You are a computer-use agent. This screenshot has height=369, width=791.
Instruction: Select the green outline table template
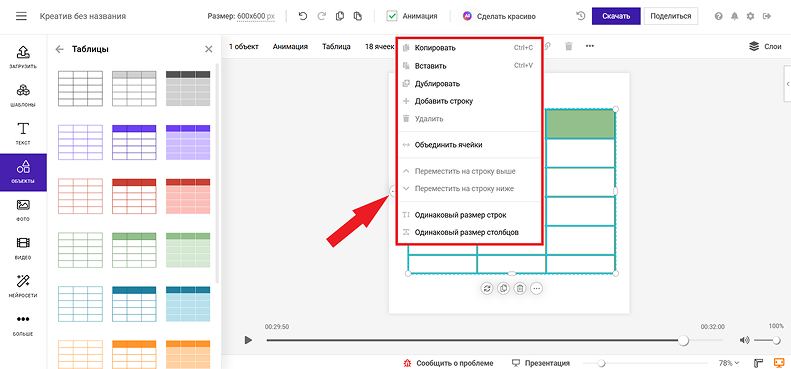point(80,250)
